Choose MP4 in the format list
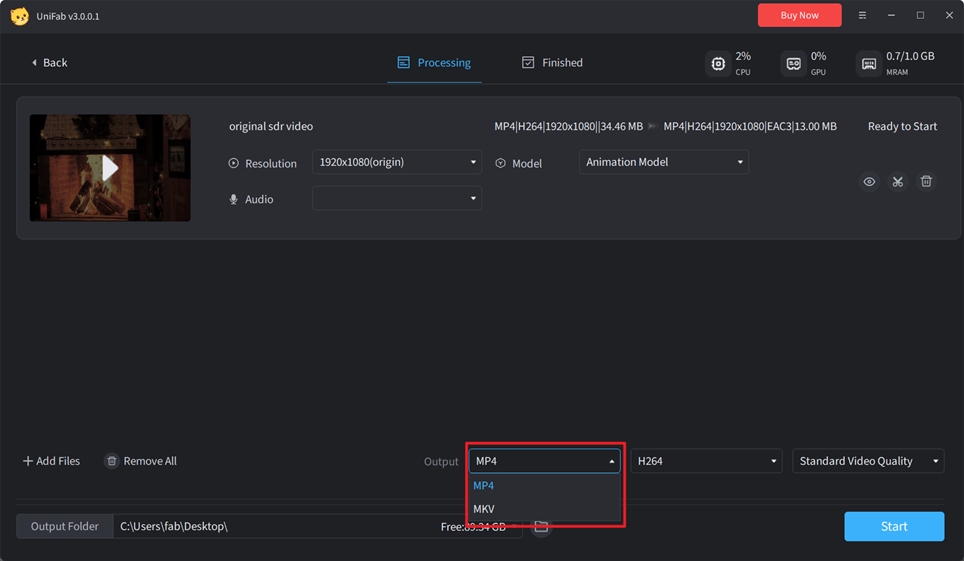The image size is (964, 561). 484,486
